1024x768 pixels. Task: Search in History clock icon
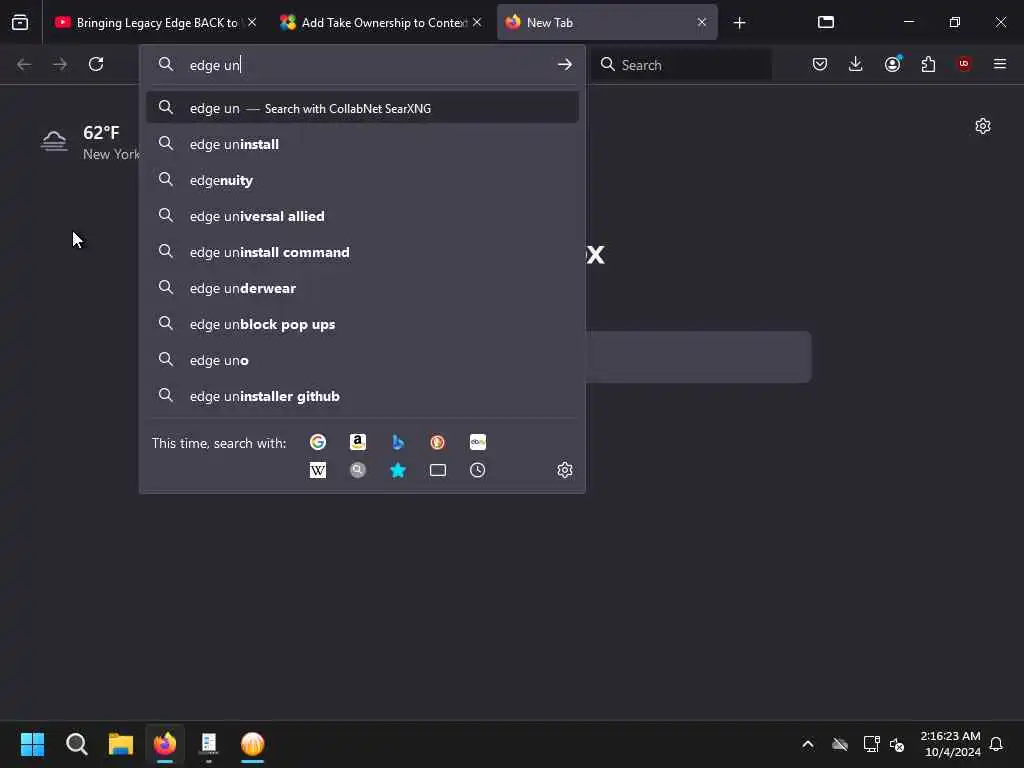(477, 470)
